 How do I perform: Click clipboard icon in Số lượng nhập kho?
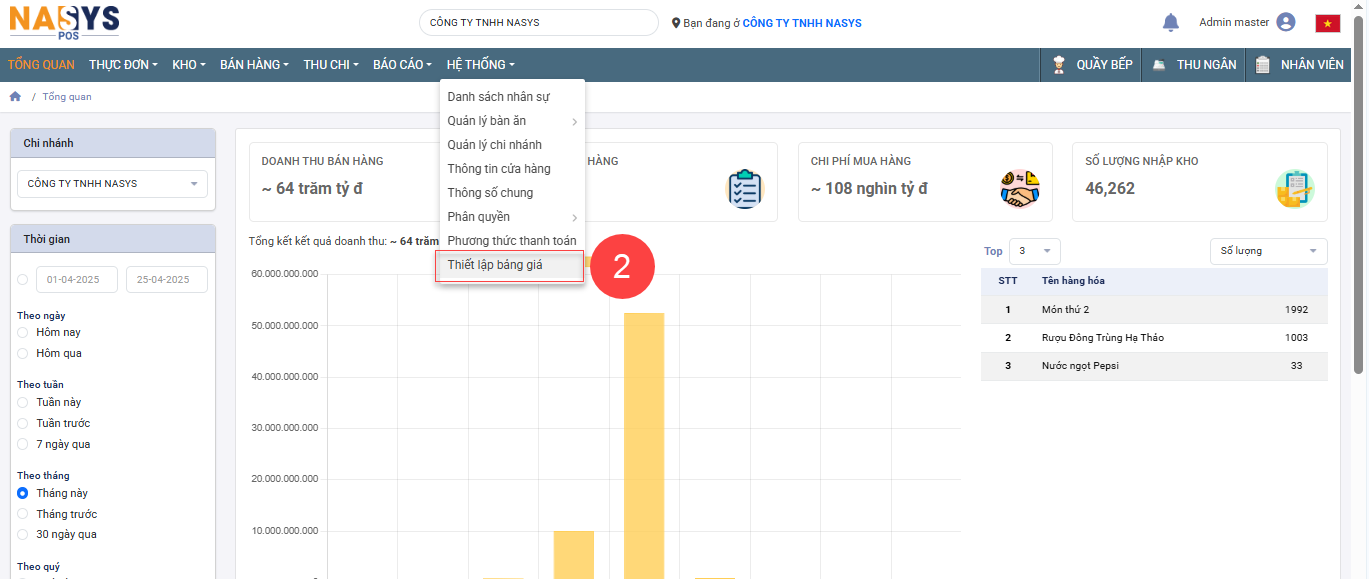(1294, 189)
